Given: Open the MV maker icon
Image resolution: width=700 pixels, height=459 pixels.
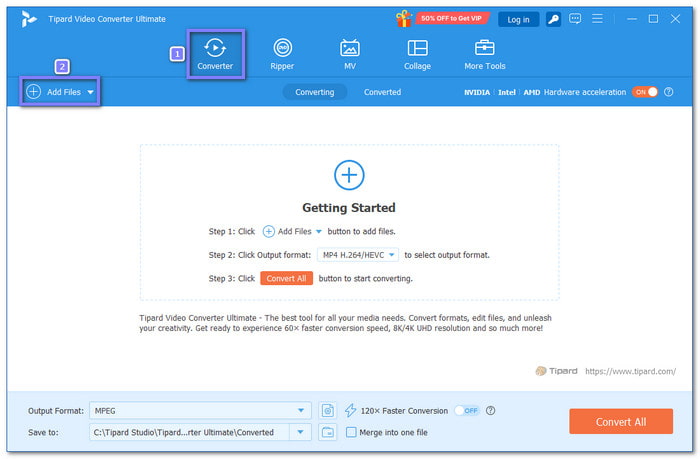Looking at the screenshot, I should click(350, 54).
